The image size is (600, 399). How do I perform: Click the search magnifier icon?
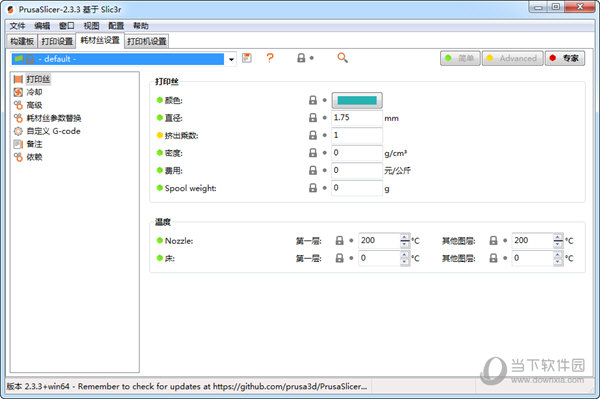(342, 58)
